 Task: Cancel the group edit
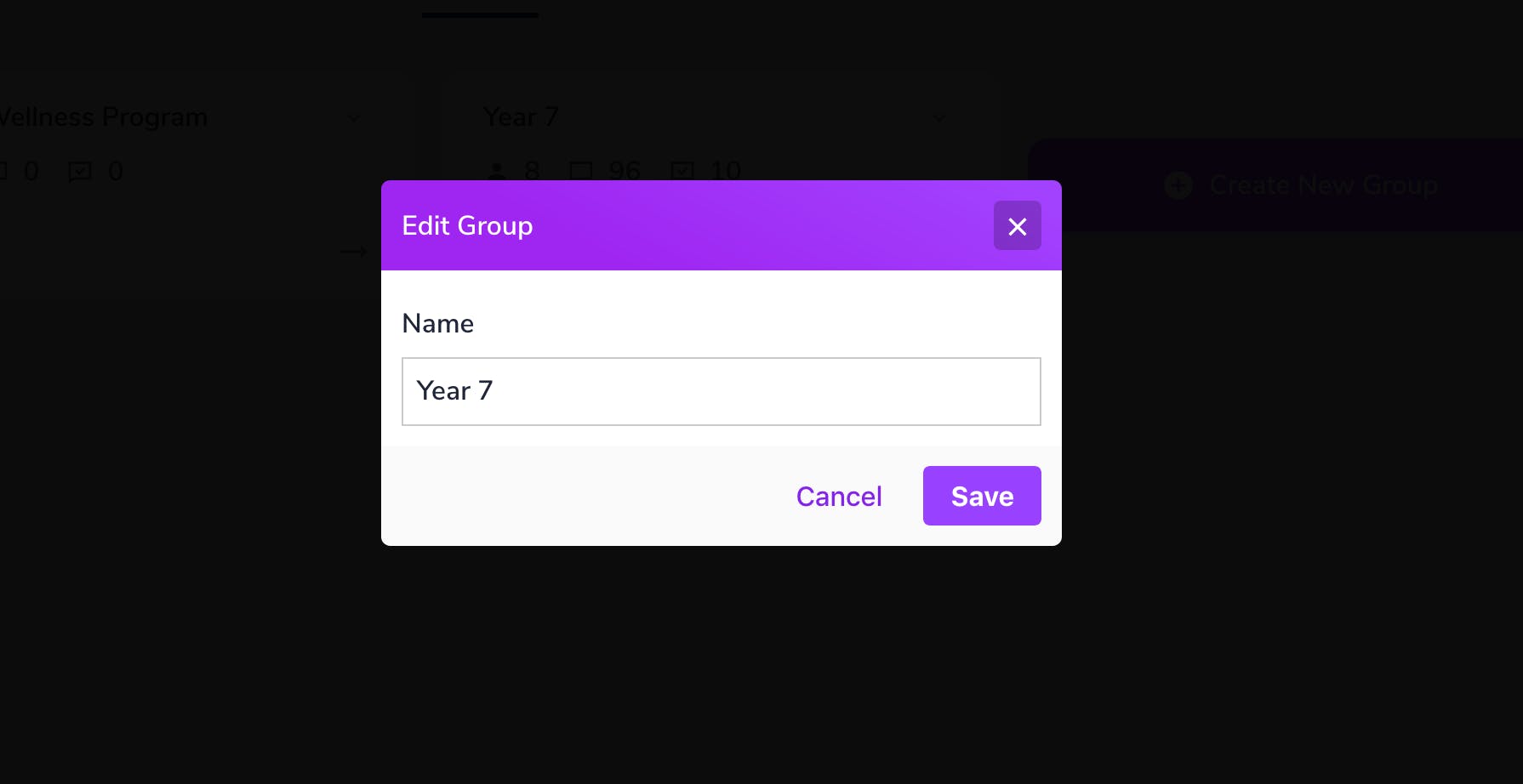(839, 496)
